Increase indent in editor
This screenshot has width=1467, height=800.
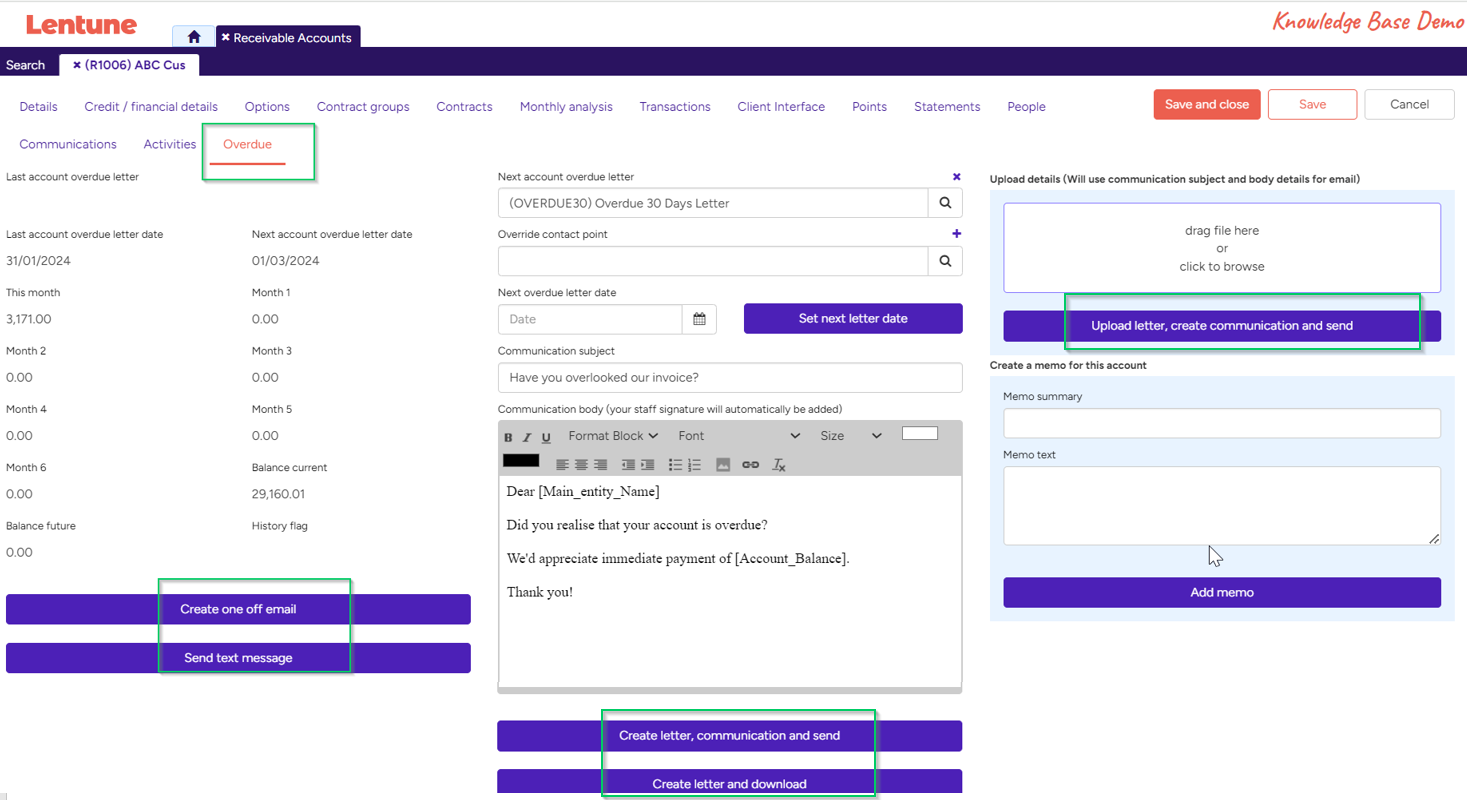point(647,465)
